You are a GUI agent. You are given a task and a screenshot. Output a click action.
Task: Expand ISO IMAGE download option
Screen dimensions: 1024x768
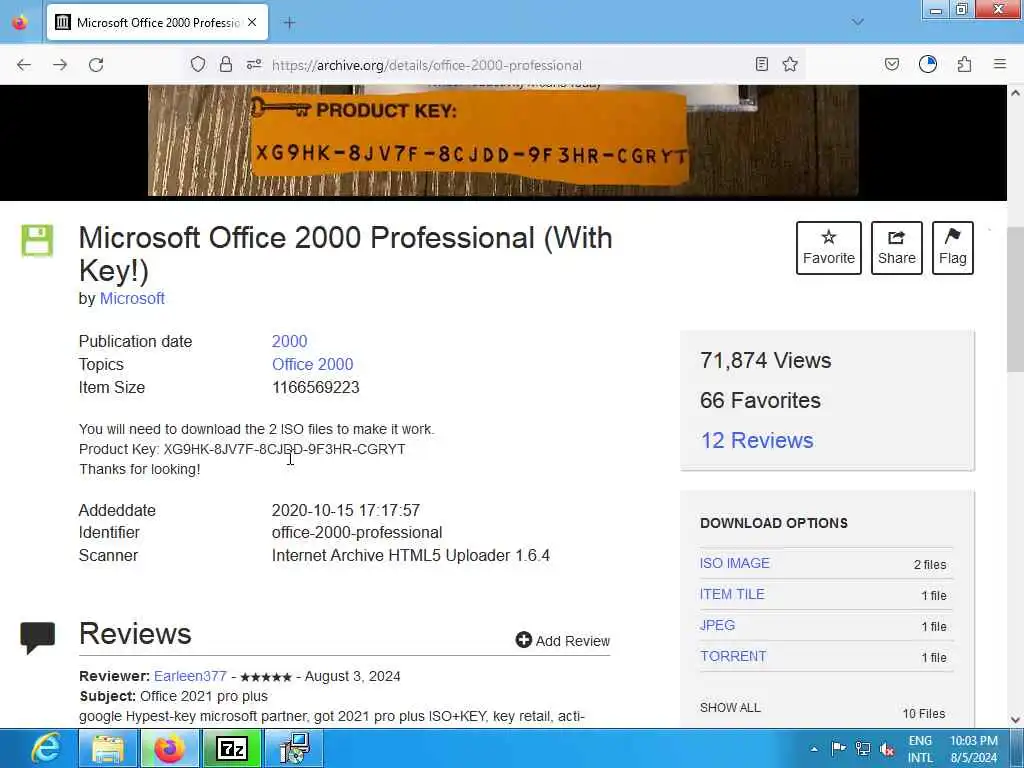coord(735,563)
